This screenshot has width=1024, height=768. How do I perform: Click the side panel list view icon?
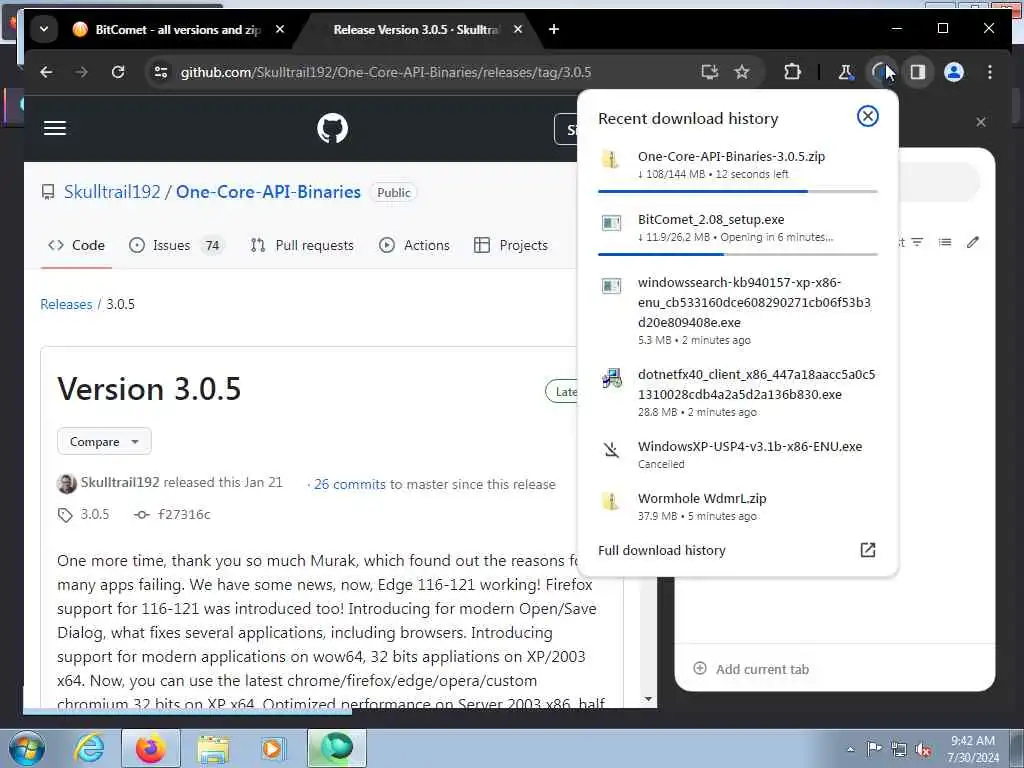[944, 242]
